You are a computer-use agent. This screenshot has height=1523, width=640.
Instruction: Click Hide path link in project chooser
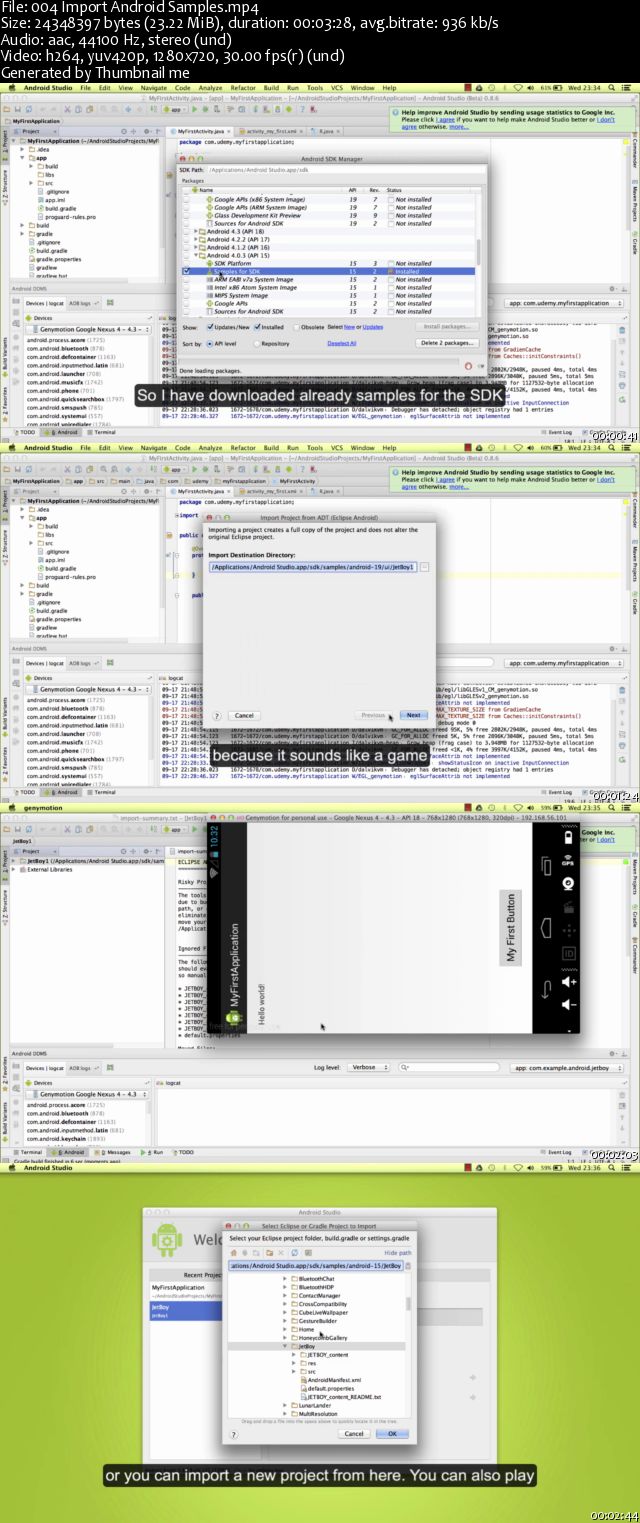click(x=397, y=1253)
